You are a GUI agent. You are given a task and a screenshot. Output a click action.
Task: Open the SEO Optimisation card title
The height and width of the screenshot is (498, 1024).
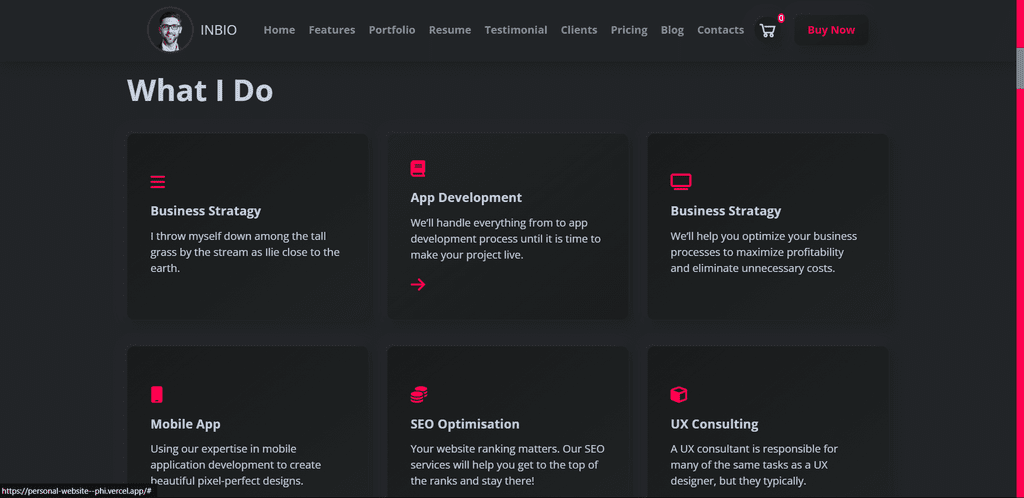465,424
